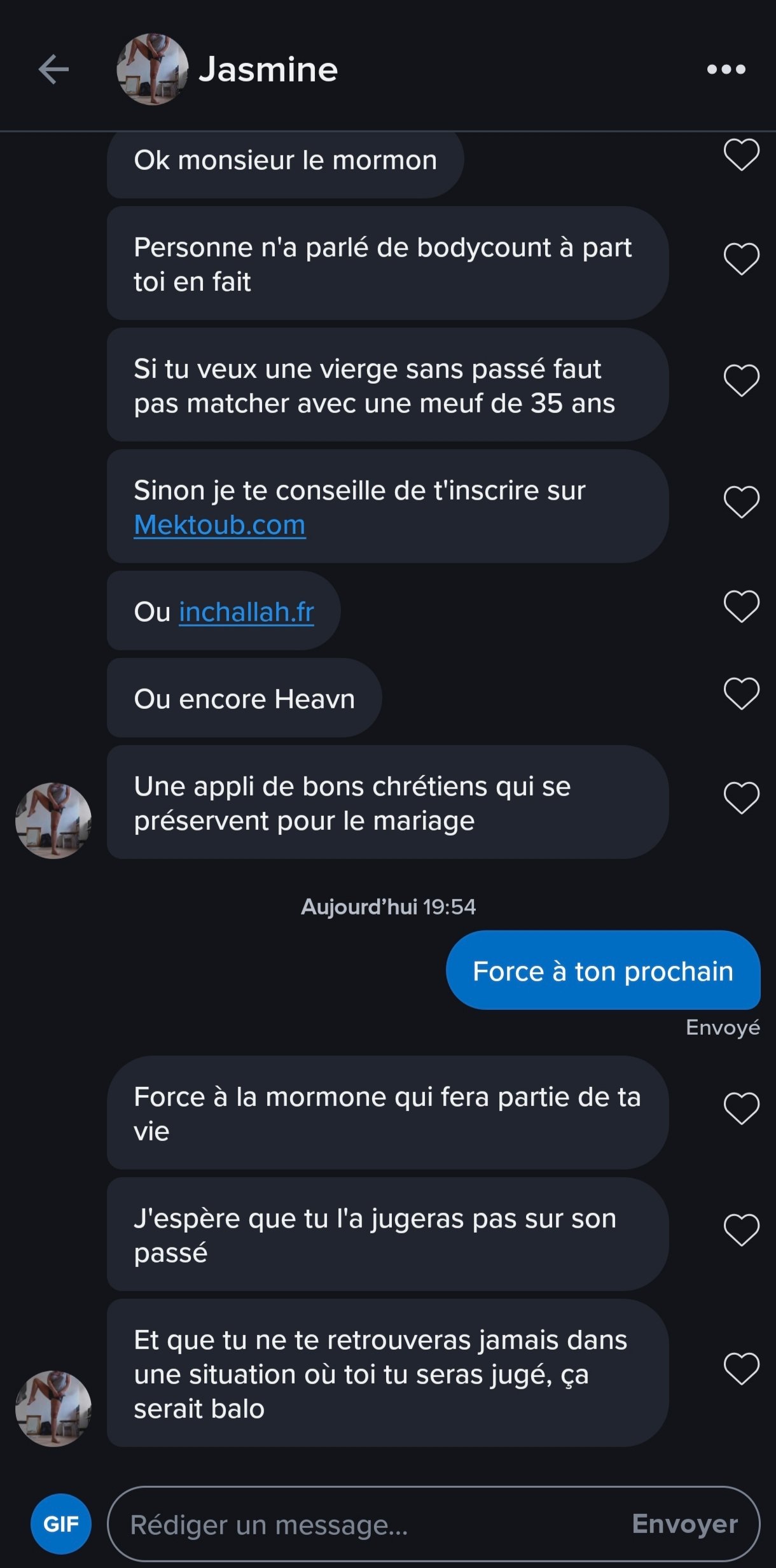Heart the 'serait balo' message
Image resolution: width=776 pixels, height=1568 pixels.
(742, 1369)
